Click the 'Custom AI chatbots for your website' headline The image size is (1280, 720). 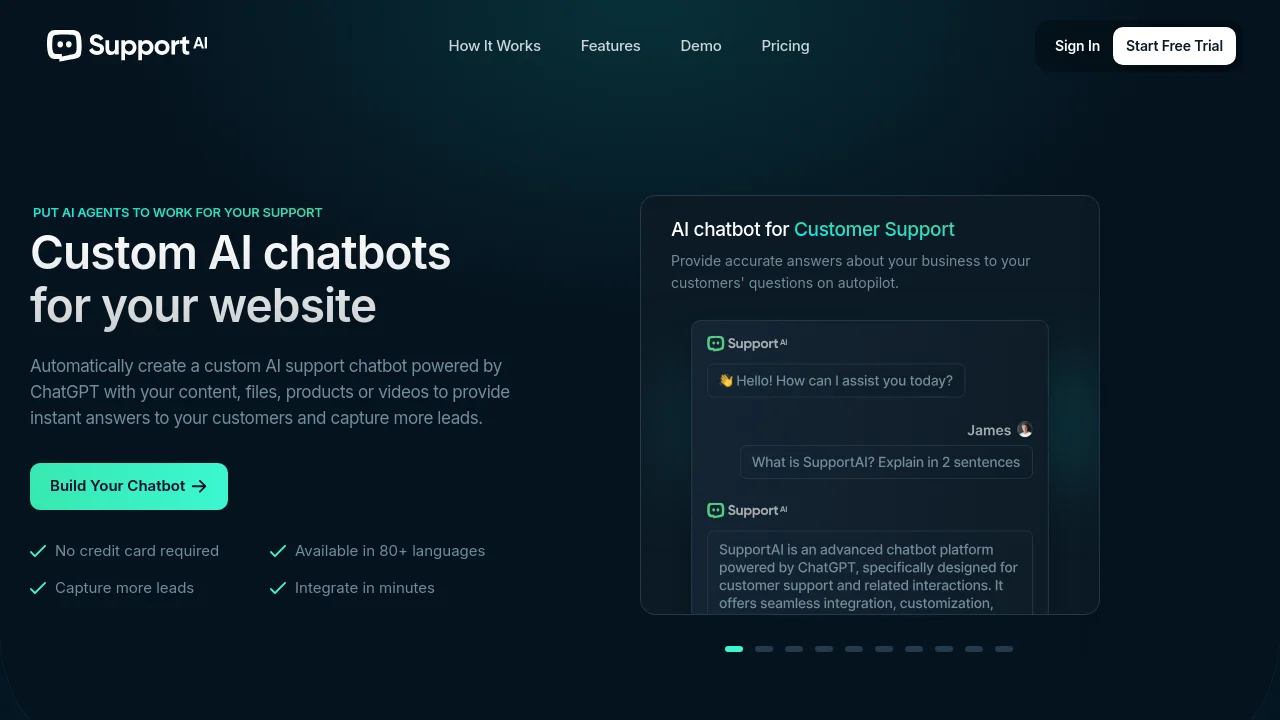[241, 279]
